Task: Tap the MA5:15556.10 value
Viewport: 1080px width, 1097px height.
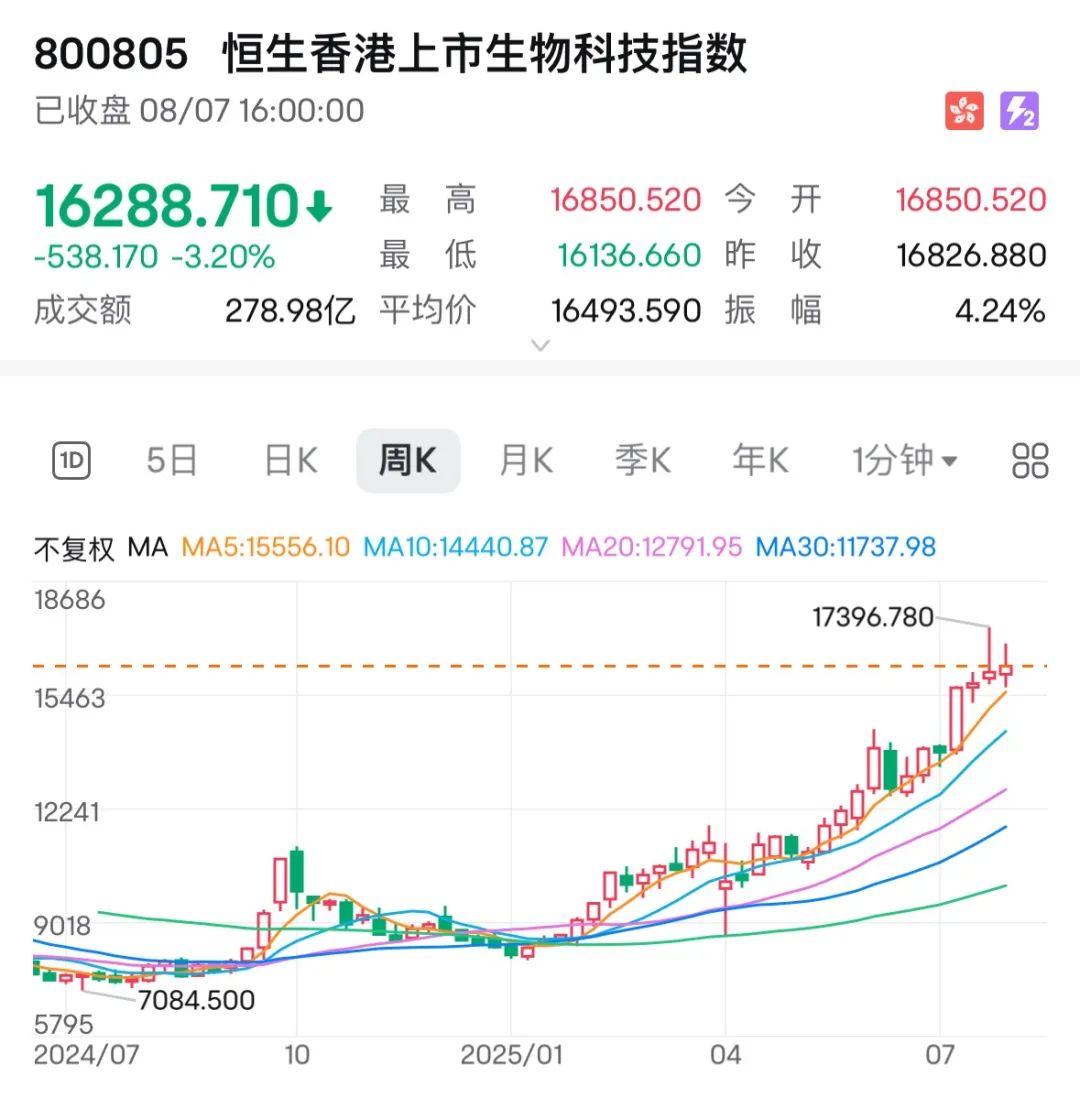Action: (266, 547)
